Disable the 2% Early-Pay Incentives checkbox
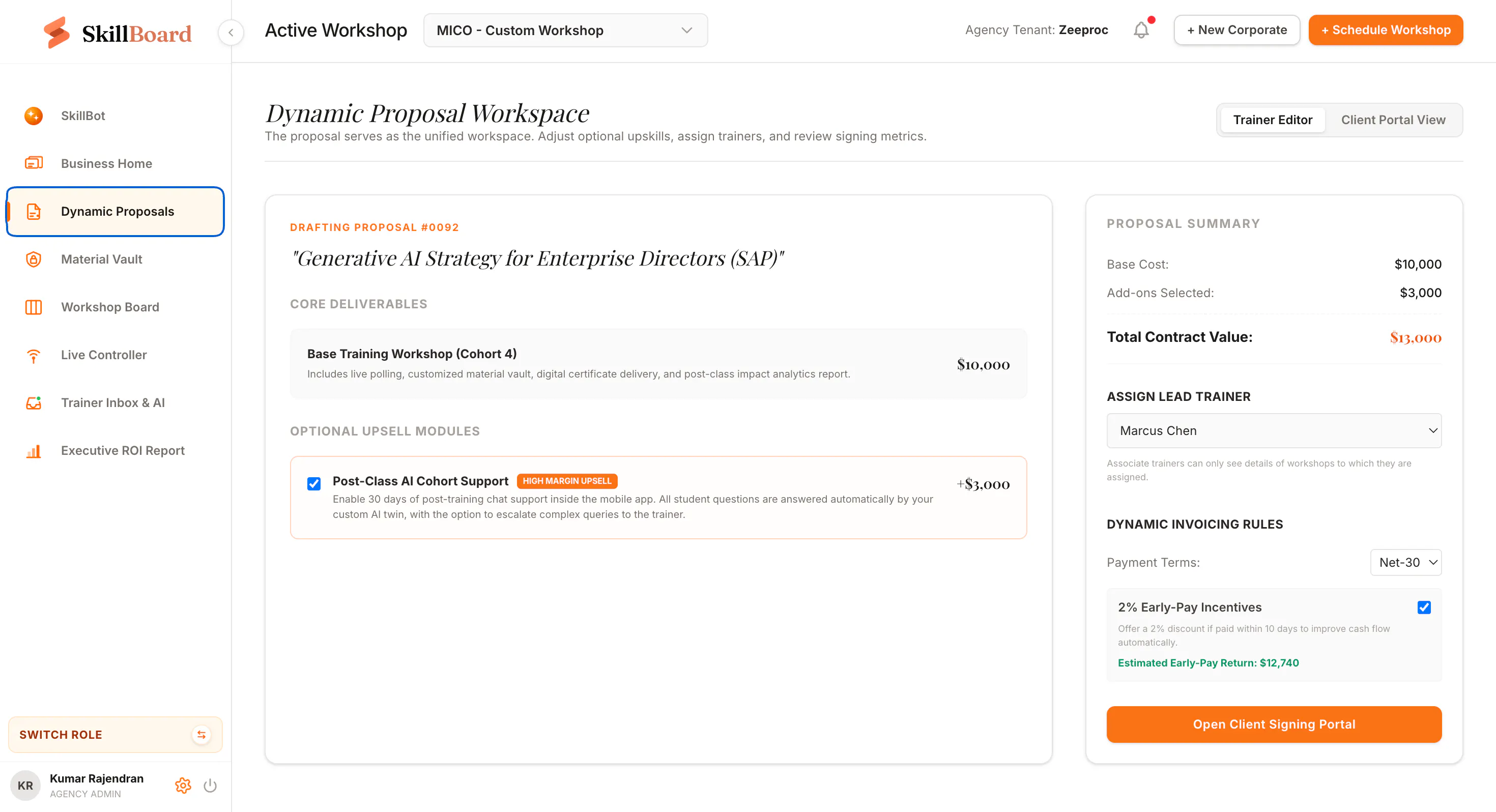The image size is (1496, 812). [x=1424, y=607]
